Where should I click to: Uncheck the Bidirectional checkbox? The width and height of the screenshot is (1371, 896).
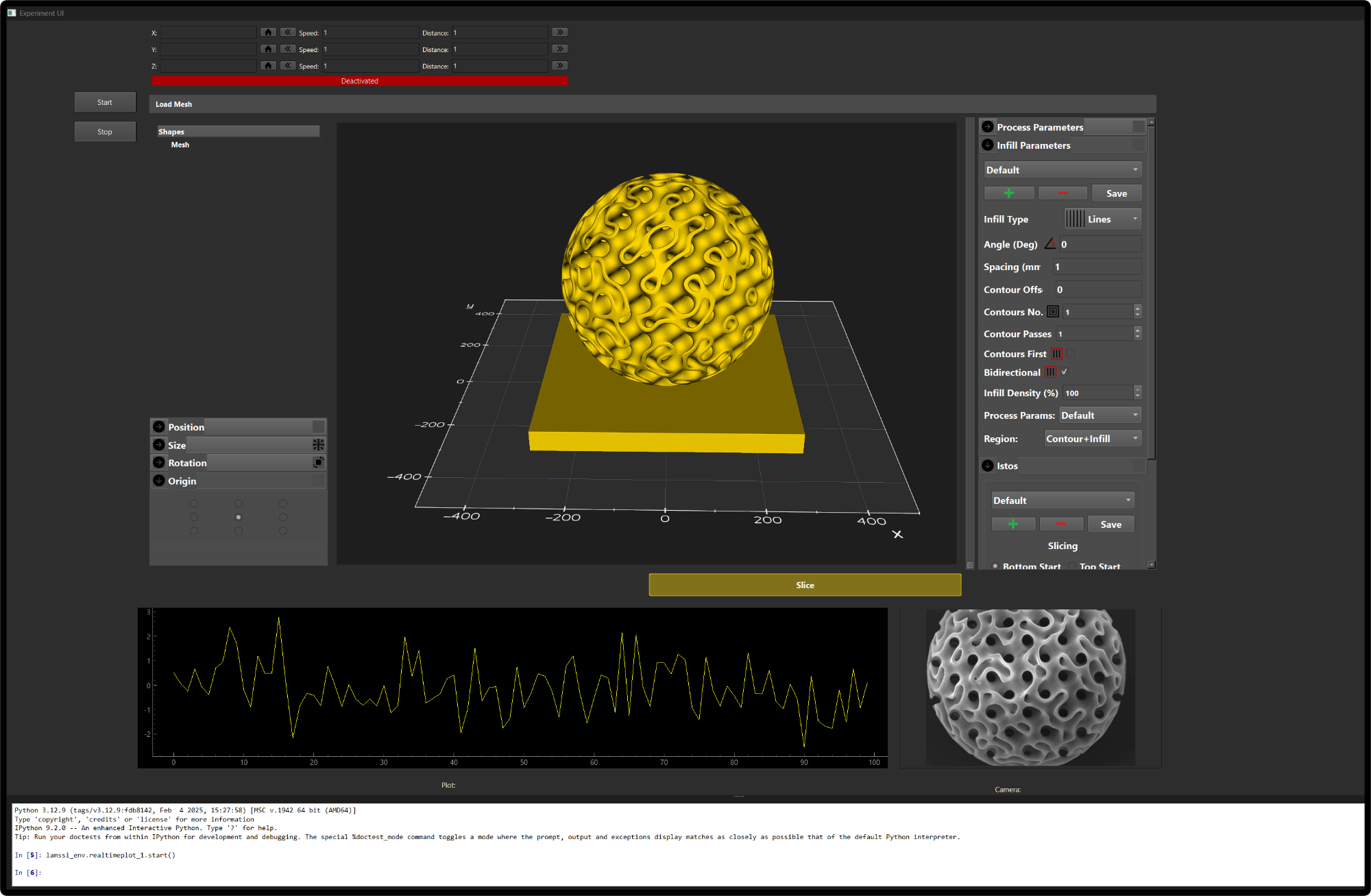click(x=1065, y=372)
